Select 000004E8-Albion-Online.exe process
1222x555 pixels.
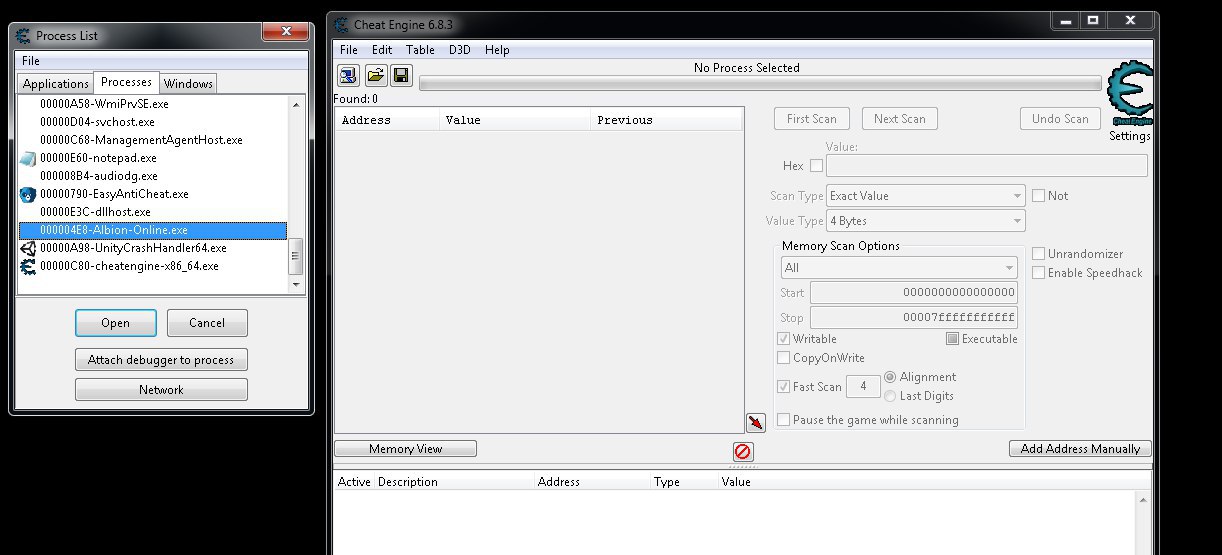[153, 230]
